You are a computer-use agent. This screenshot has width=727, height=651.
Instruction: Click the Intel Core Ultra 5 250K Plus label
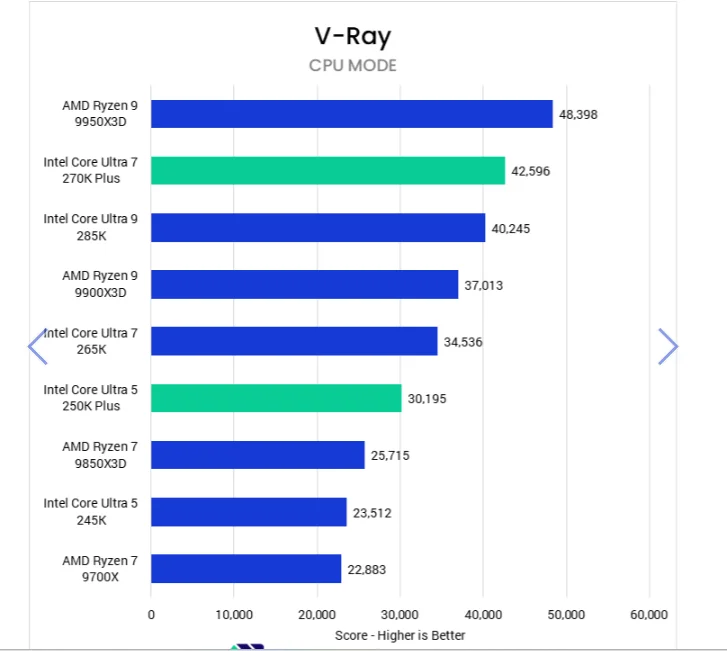click(x=91, y=398)
